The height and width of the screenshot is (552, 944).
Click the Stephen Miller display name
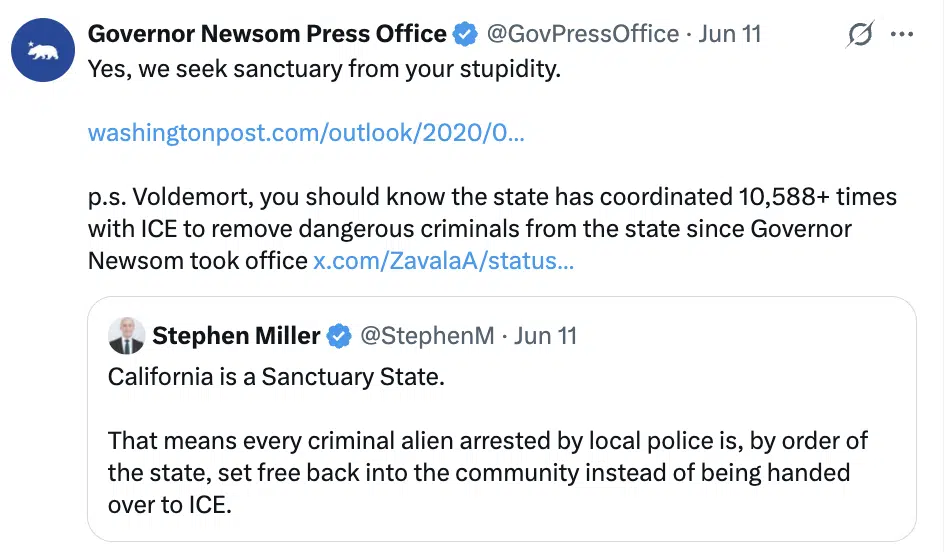pyautogui.click(x=236, y=336)
